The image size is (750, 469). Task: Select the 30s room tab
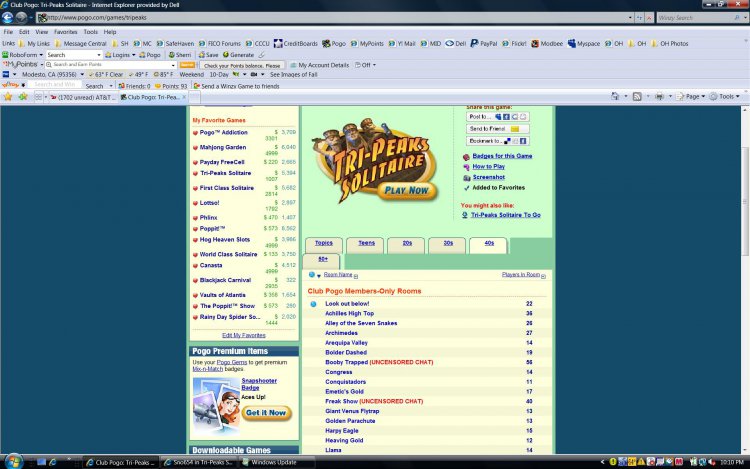point(448,244)
